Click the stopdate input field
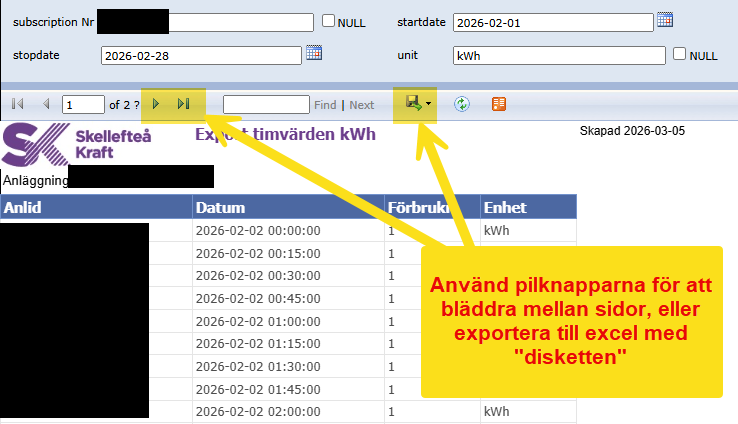The height and width of the screenshot is (424, 738). (199, 54)
